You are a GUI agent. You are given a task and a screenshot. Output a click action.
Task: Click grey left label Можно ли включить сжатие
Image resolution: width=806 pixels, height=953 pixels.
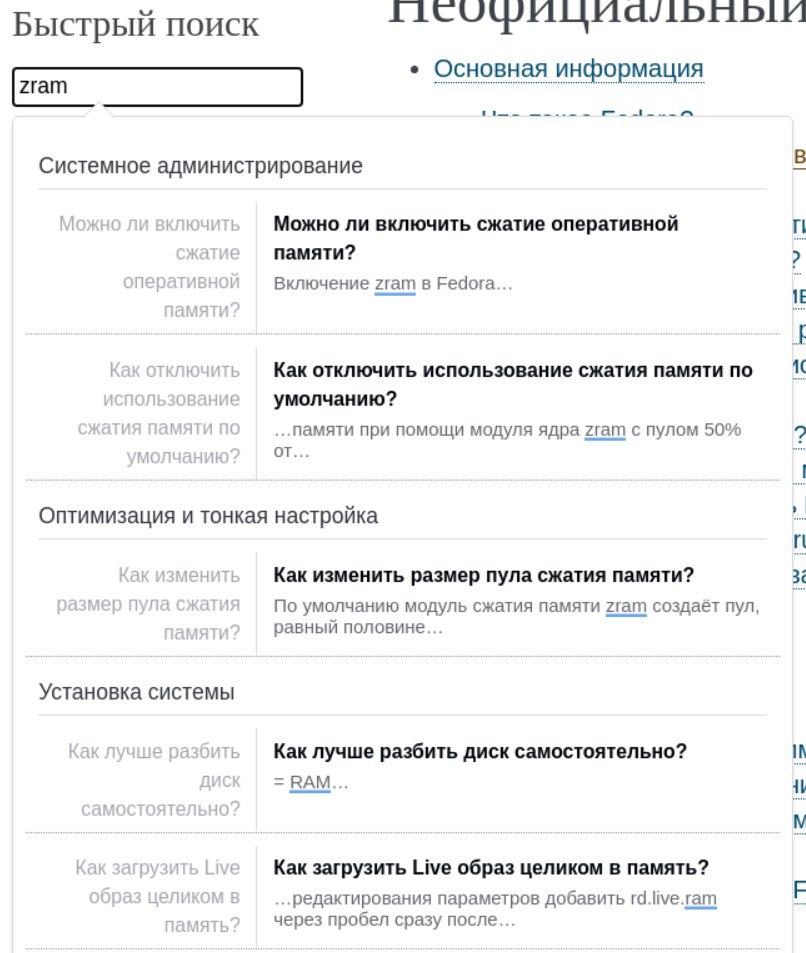pyautogui.click(x=150, y=267)
